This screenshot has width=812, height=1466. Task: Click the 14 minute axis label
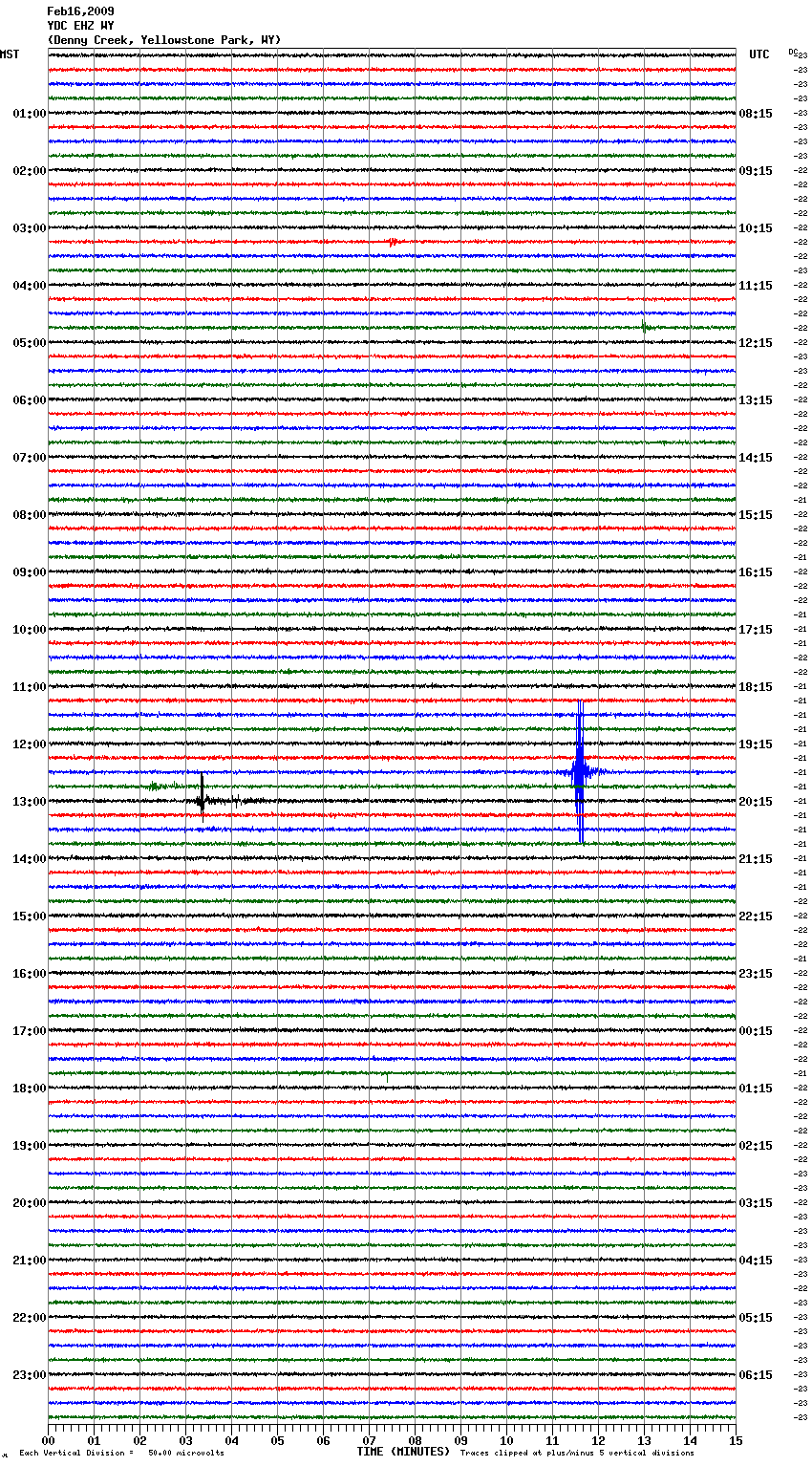[x=690, y=1441]
